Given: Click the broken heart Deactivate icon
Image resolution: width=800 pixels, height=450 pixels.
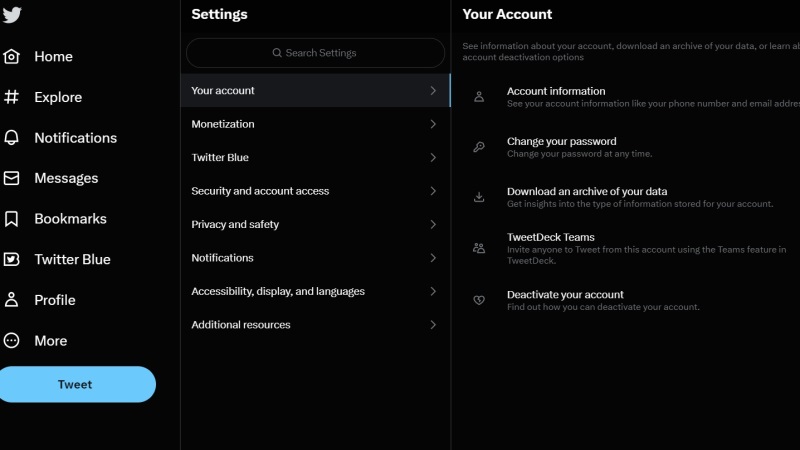Looking at the screenshot, I should click(479, 300).
